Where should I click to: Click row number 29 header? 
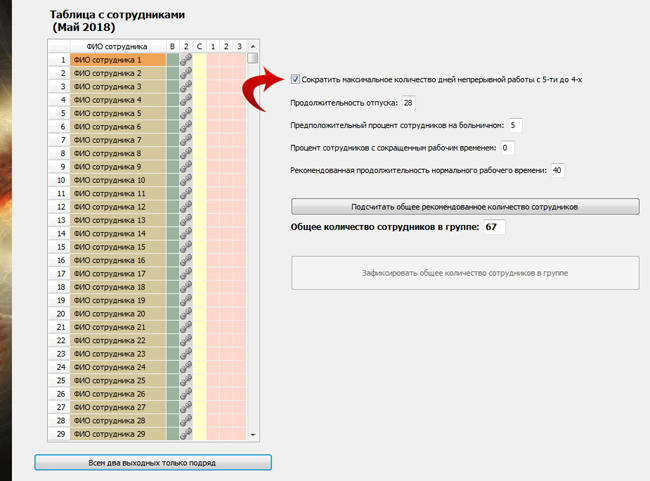59,434
